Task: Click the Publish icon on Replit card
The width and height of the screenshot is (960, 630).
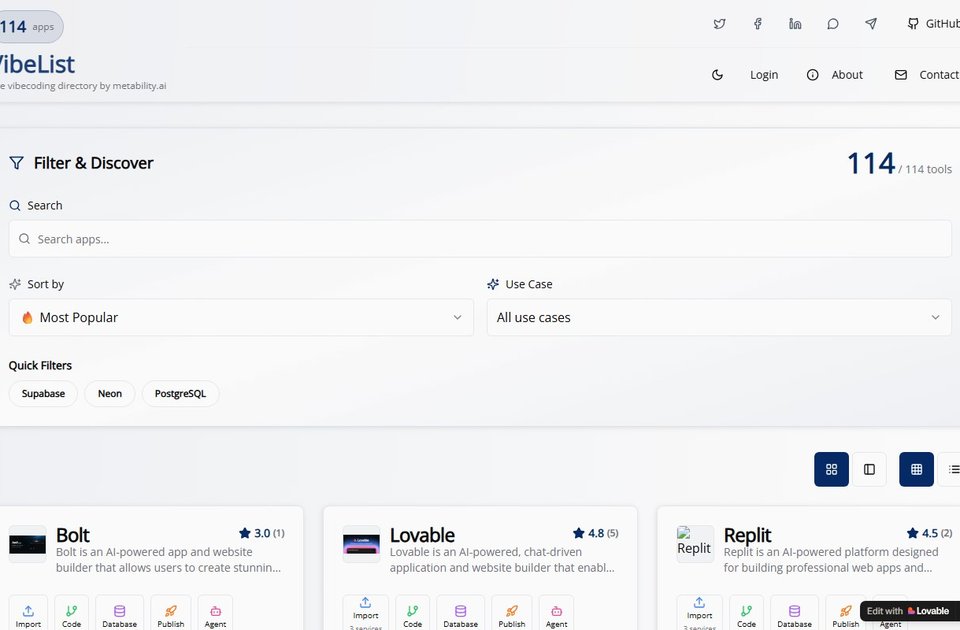Action: tap(846, 613)
